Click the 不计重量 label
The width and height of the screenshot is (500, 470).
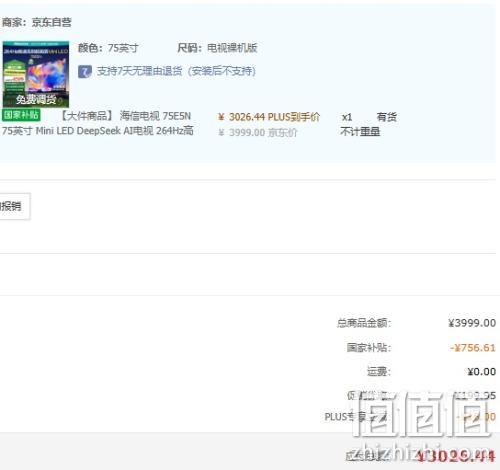[x=360, y=132]
